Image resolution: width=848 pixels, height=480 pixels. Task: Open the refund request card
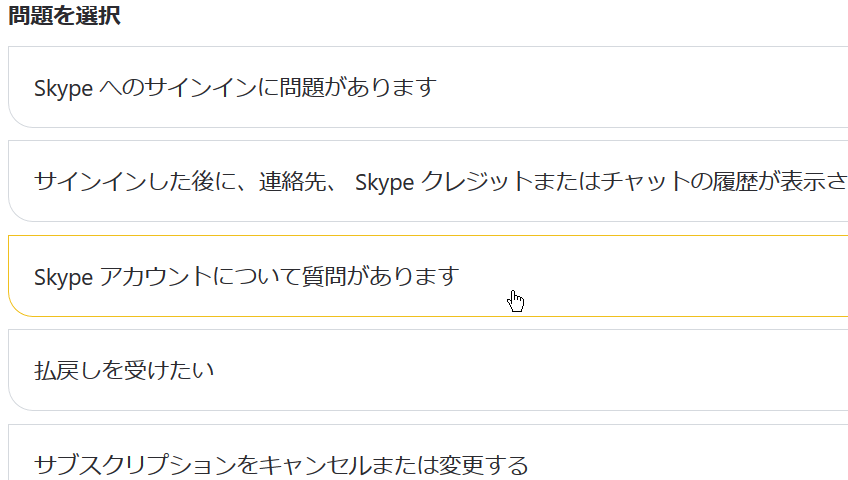pyautogui.click(x=428, y=370)
